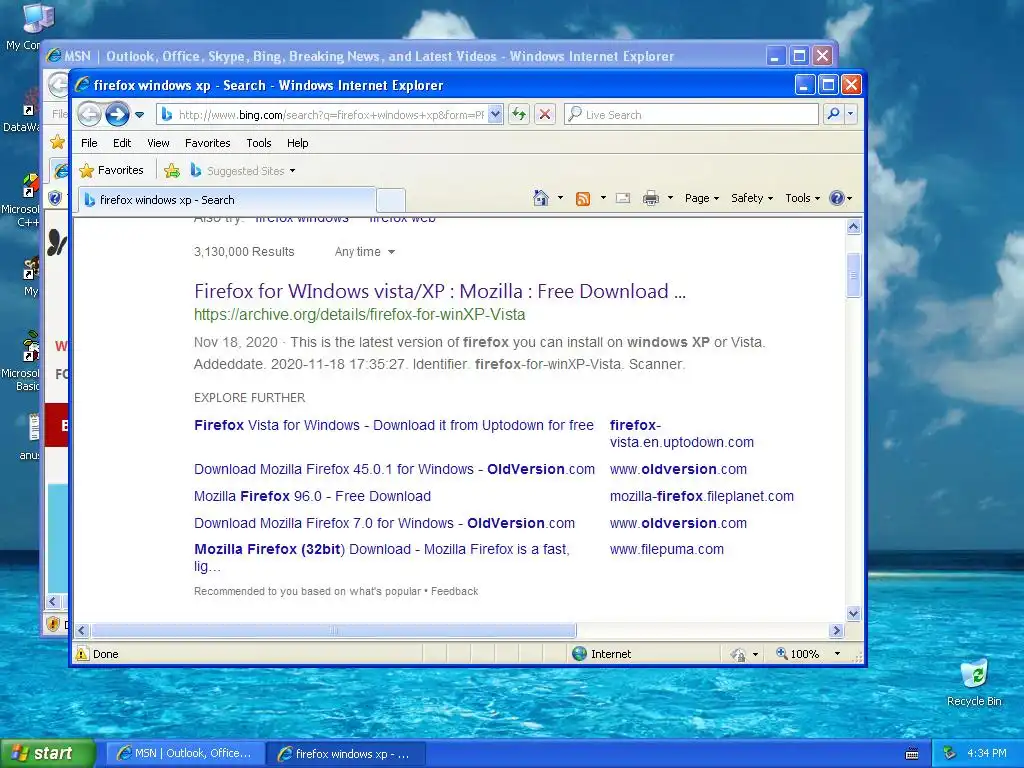Open Download Mozilla Firefox 7.0 link
Image resolution: width=1024 pixels, height=768 pixels.
coord(384,523)
